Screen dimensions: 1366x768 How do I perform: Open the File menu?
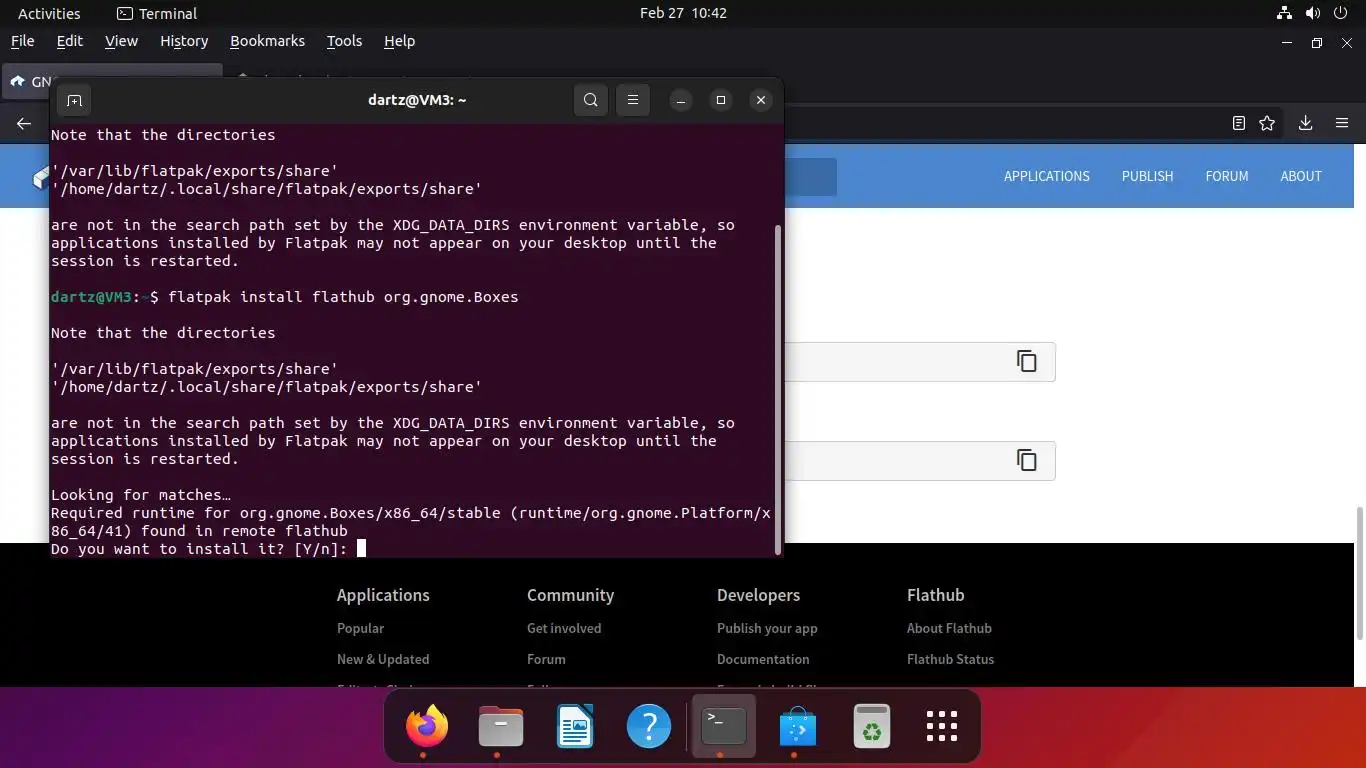coord(22,41)
